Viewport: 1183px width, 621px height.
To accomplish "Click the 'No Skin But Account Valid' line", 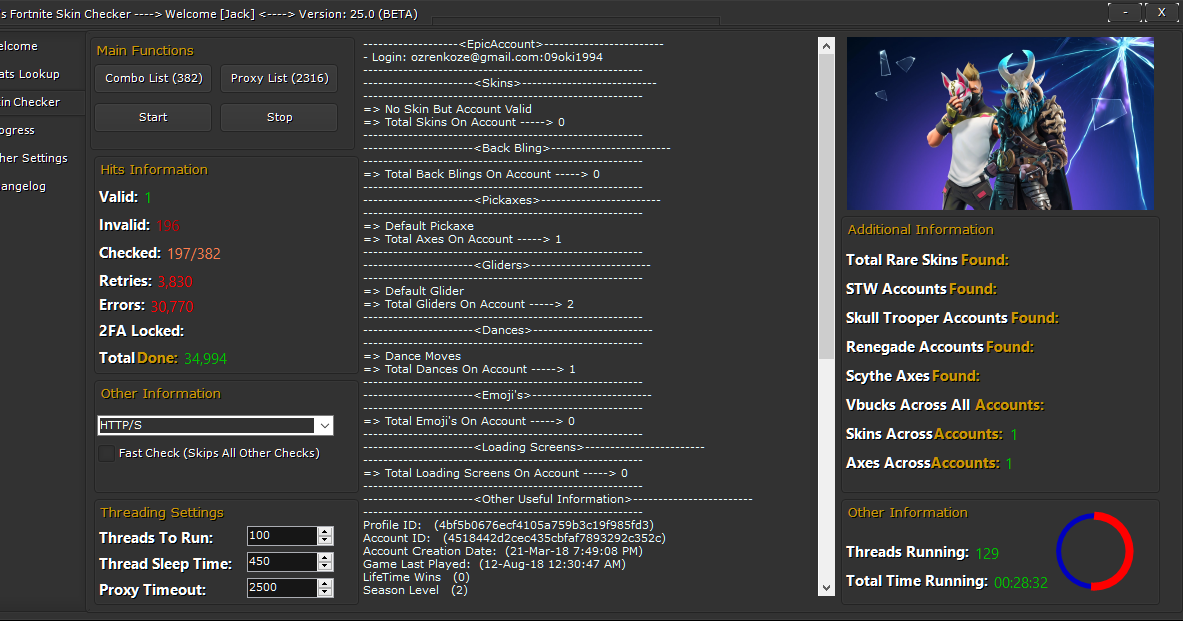I will click(x=447, y=109).
